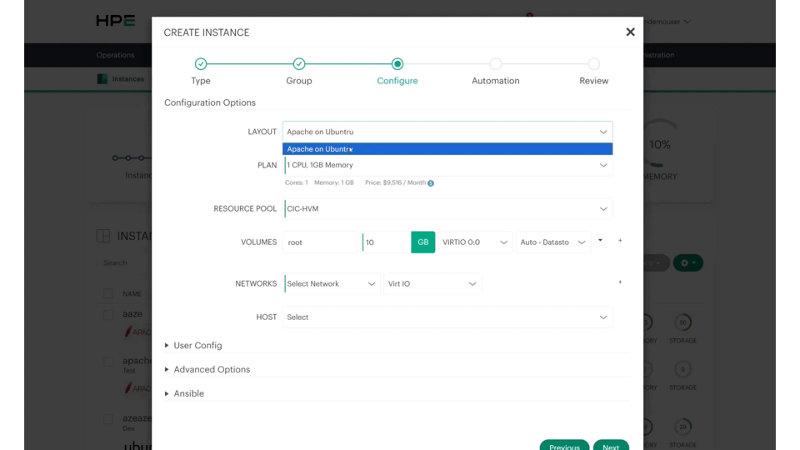Image resolution: width=800 pixels, height=450 pixels.
Task: Click the price info icon
Action: 431,183
